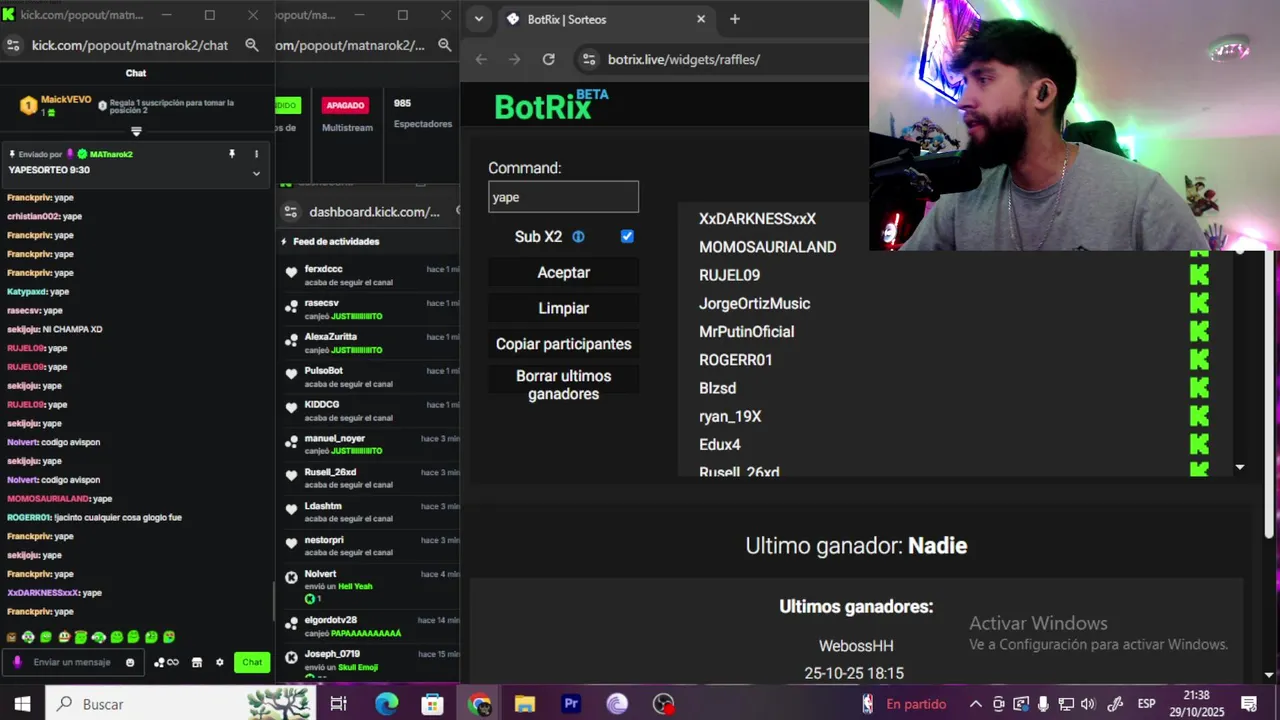This screenshot has height=720, width=1280.
Task: Reload the BotRix page
Action: coord(548,59)
